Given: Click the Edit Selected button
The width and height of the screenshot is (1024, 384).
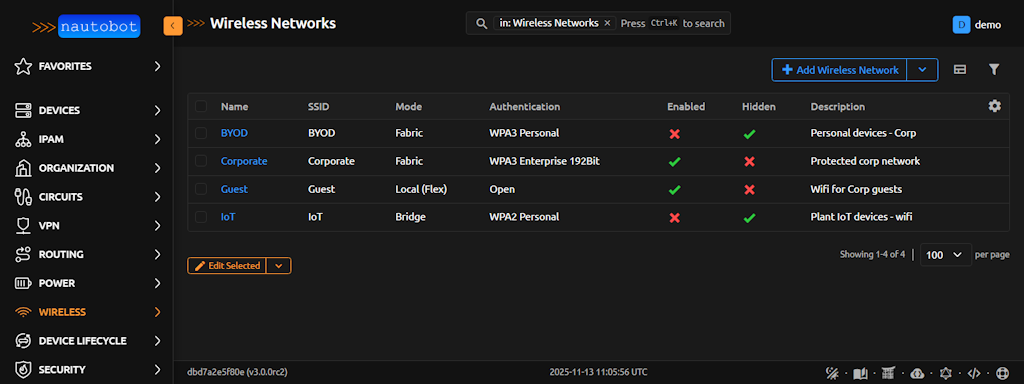Looking at the screenshot, I should [227, 266].
